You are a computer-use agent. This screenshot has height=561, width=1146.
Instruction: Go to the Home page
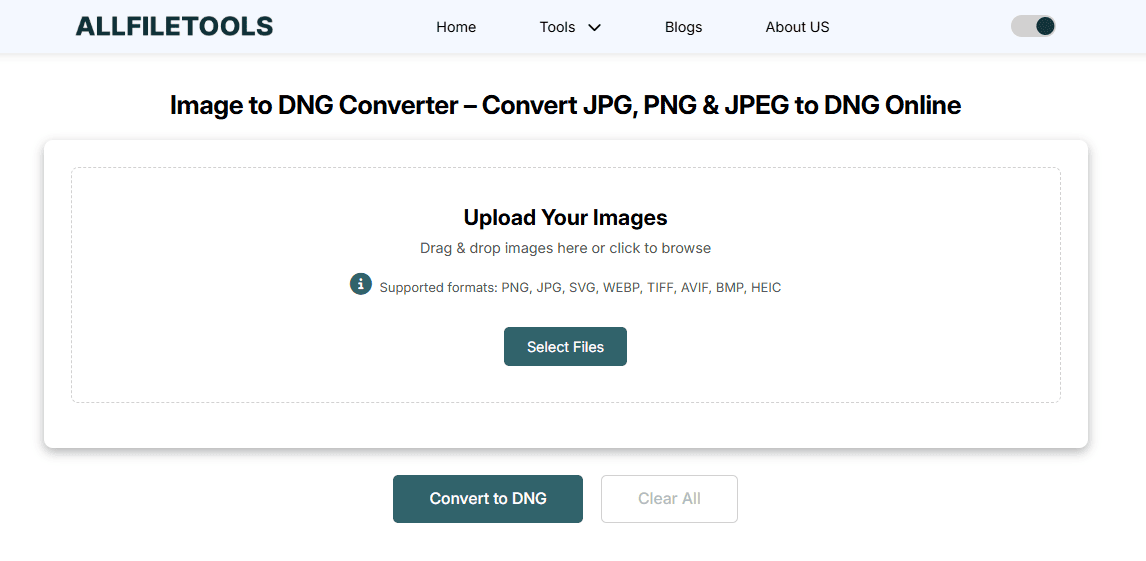456,27
